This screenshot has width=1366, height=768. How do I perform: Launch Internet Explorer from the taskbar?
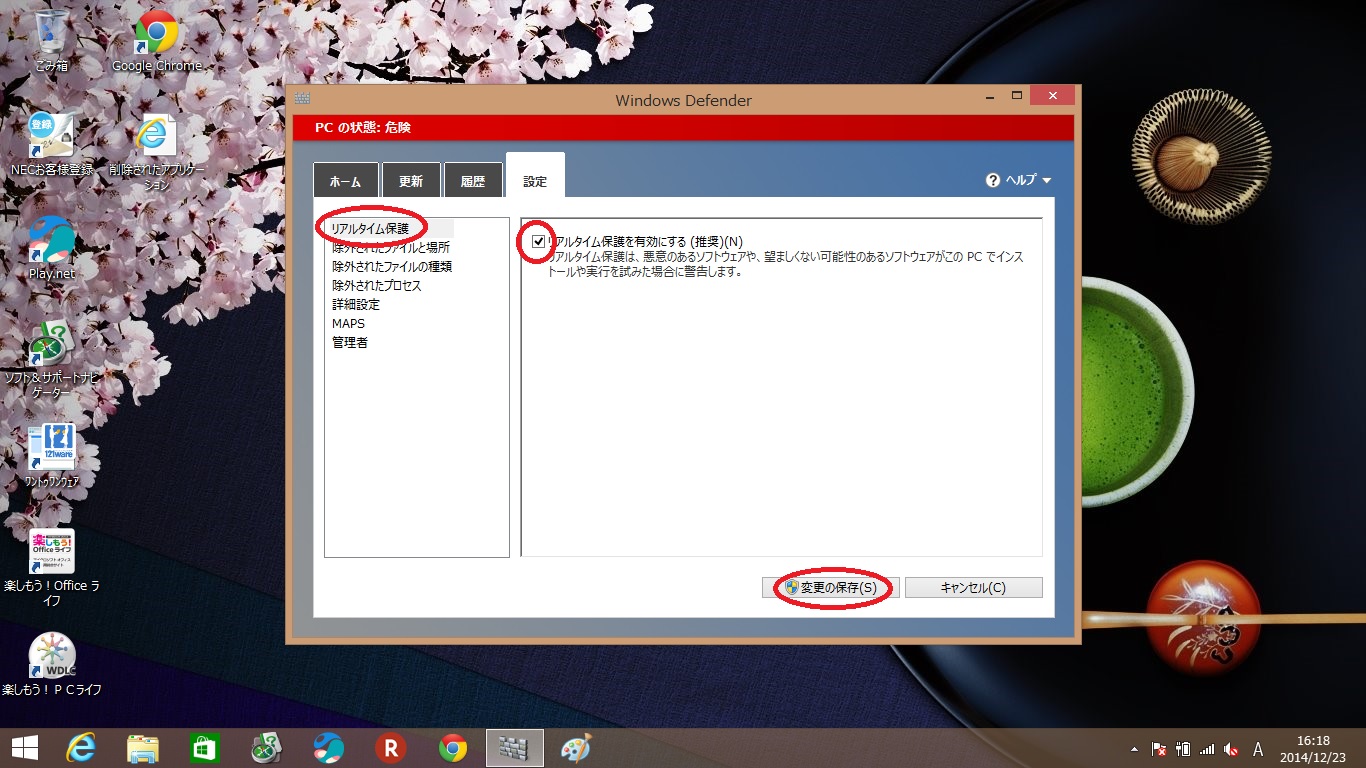click(x=81, y=748)
